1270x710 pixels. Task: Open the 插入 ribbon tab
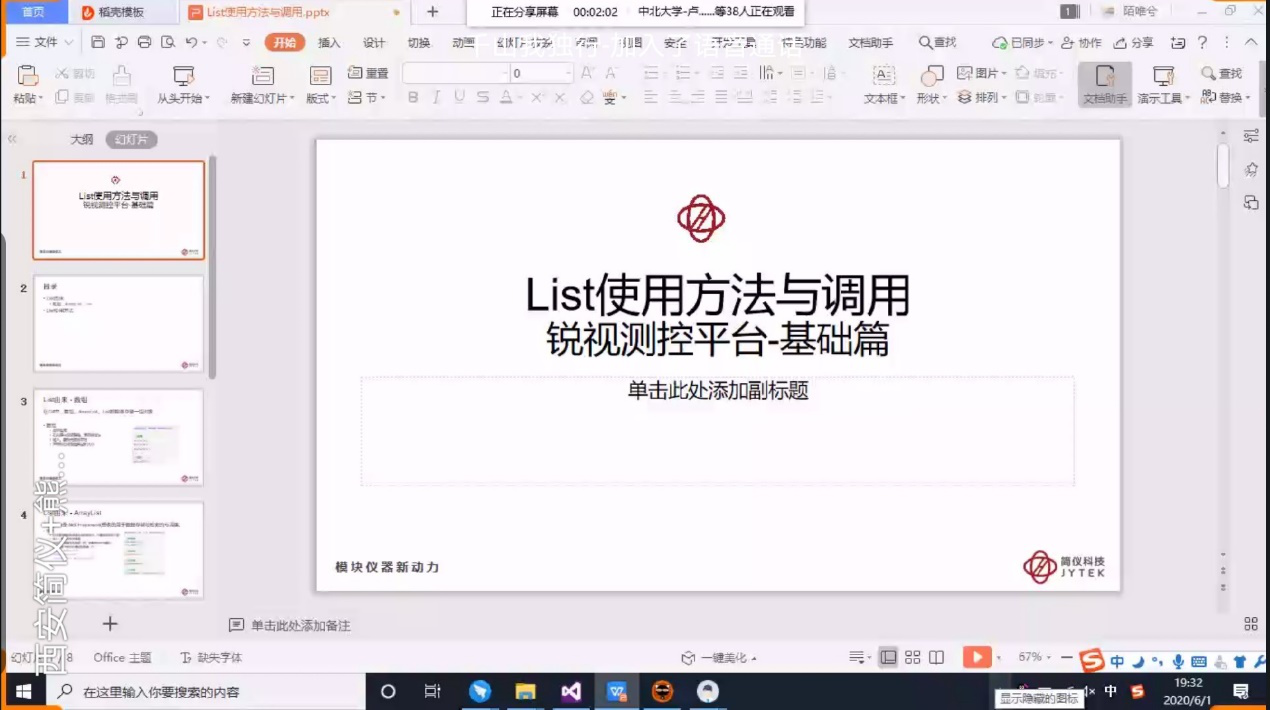pyautogui.click(x=329, y=42)
